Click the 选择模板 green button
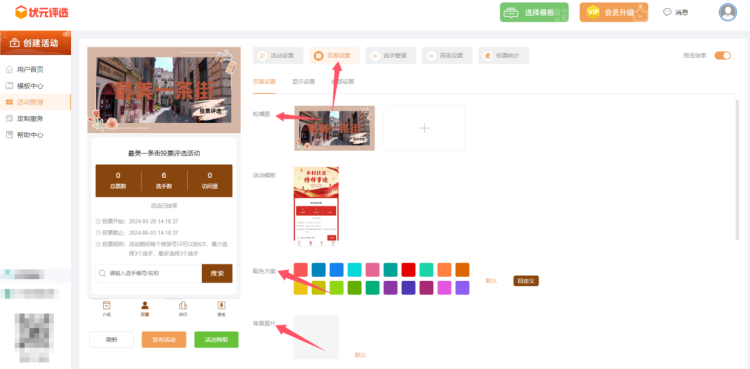The image size is (750, 369). pyautogui.click(x=534, y=12)
